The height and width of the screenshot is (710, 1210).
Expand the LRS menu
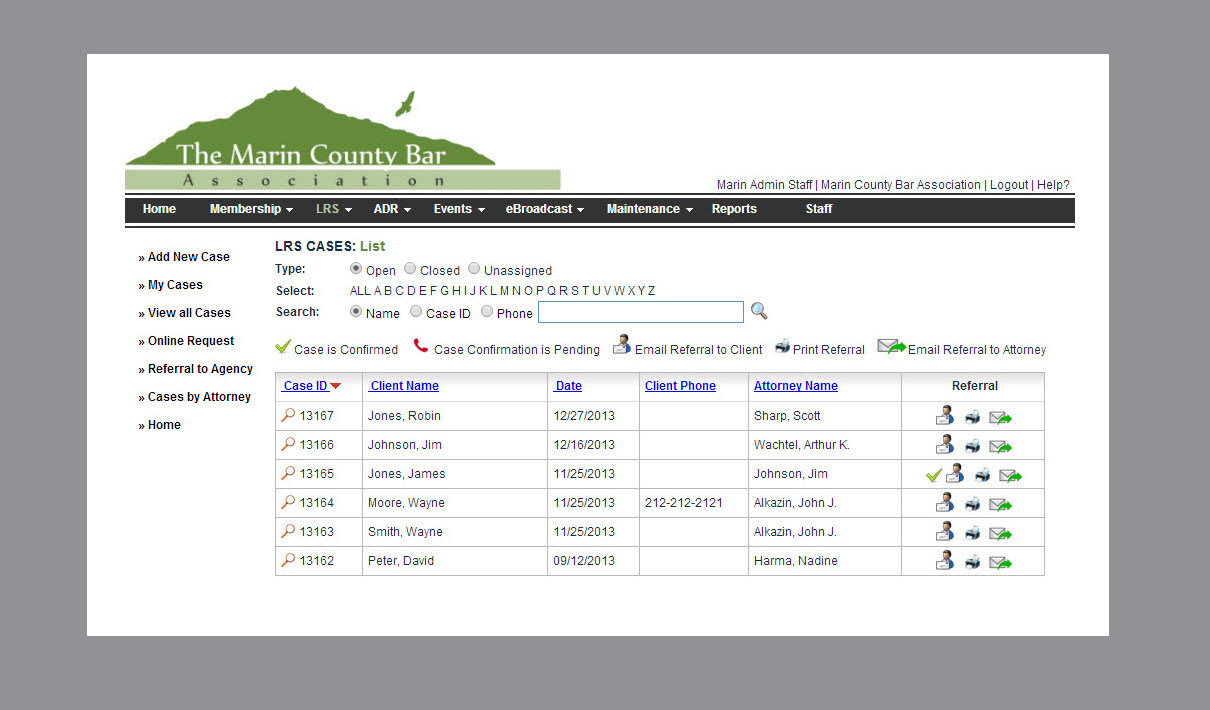[334, 209]
